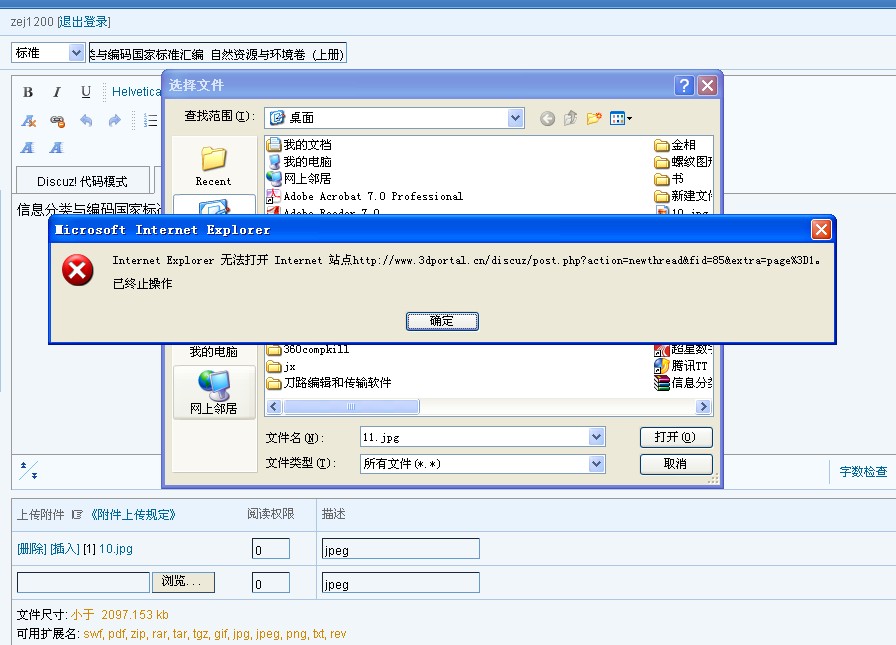Undo the last editor action
896x645 pixels.
[86, 121]
